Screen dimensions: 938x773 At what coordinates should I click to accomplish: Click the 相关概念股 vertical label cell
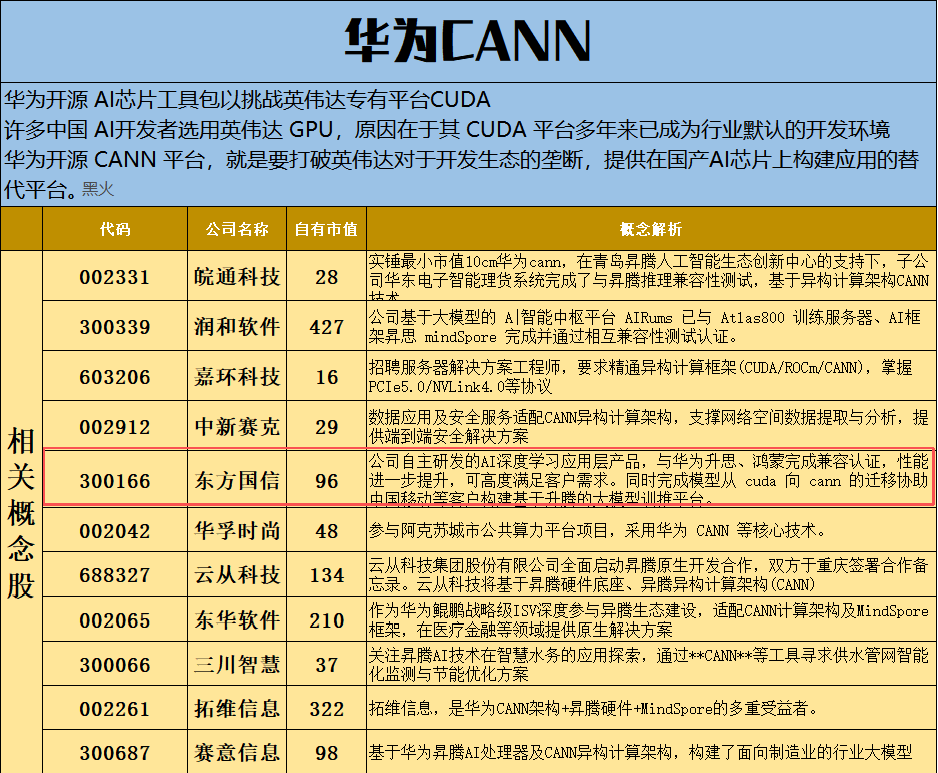[21, 513]
